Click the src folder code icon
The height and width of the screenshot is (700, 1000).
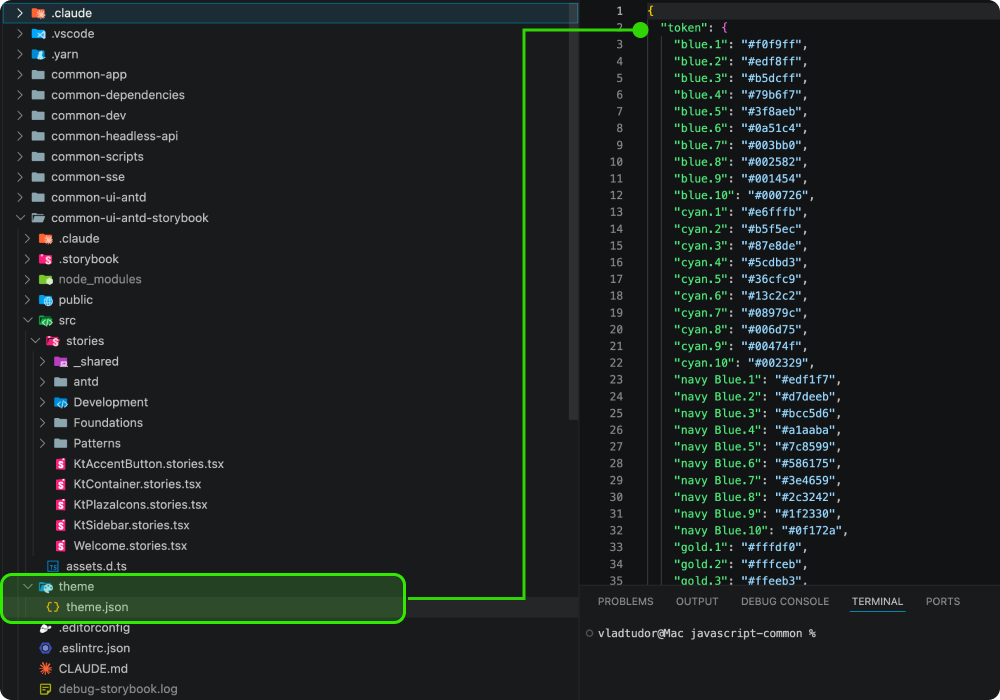[x=45, y=320]
